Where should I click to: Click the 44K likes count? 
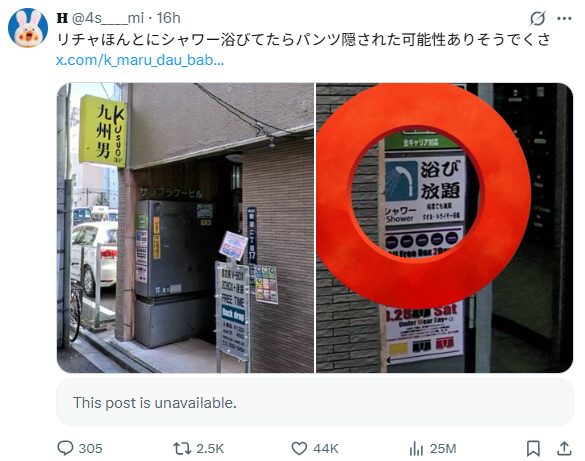[x=326, y=448]
